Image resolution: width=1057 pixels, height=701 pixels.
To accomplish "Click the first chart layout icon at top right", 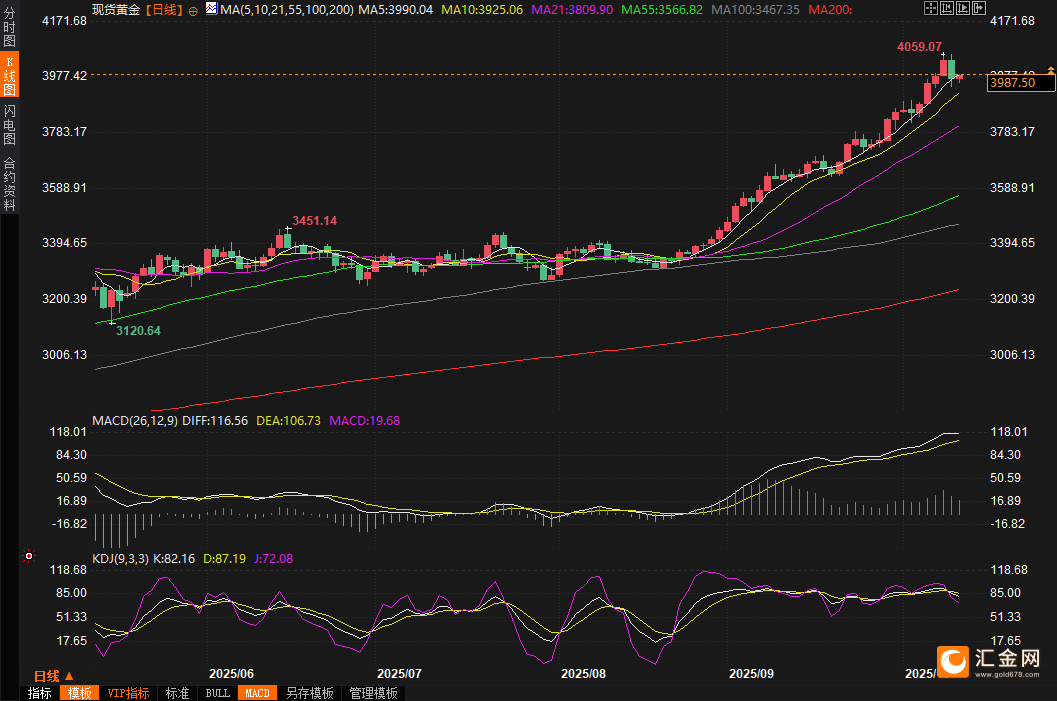I will coord(930,8).
